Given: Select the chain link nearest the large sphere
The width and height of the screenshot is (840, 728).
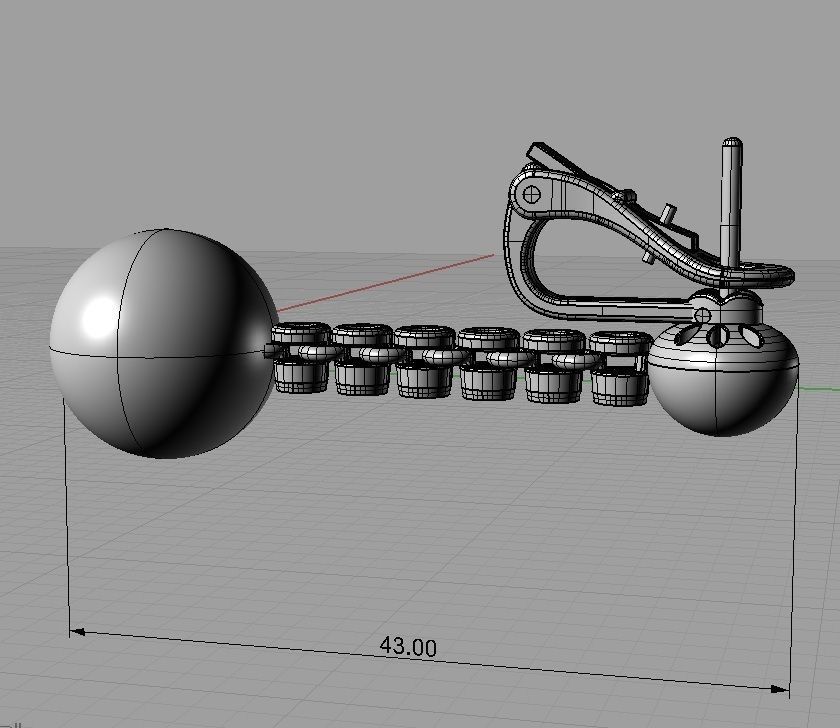Looking at the screenshot, I should click(301, 357).
